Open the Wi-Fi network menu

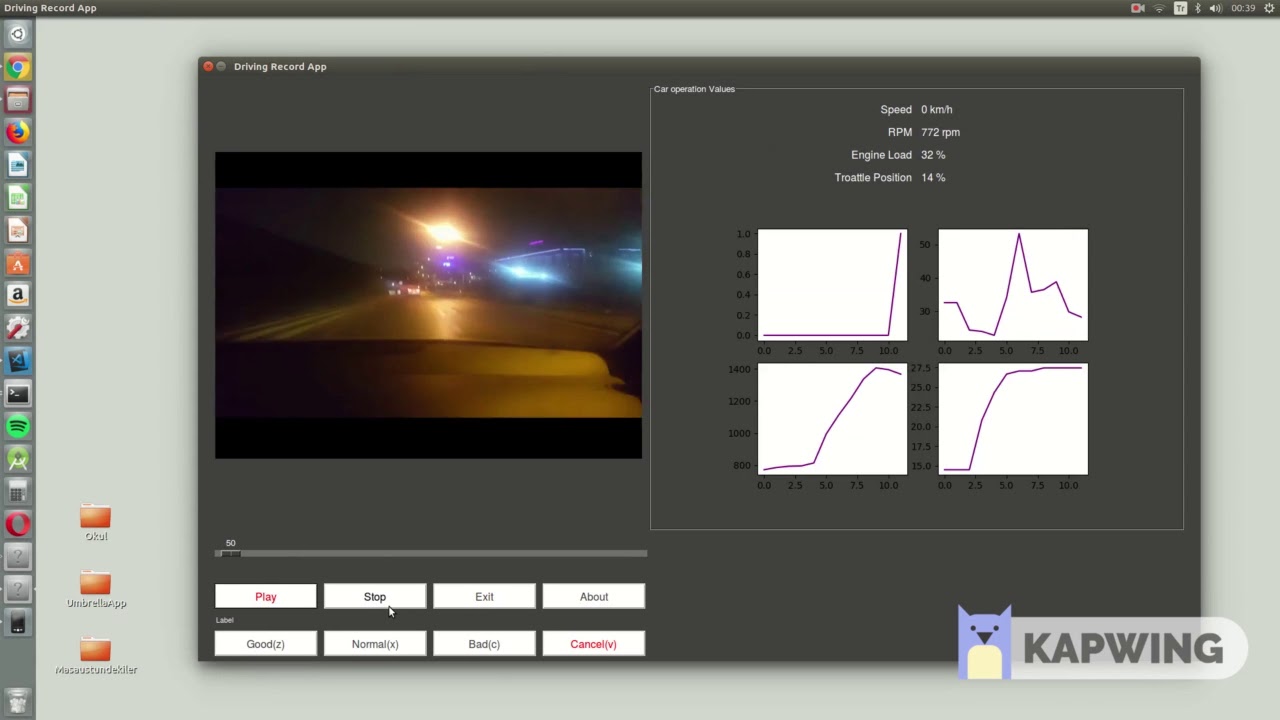1159,8
